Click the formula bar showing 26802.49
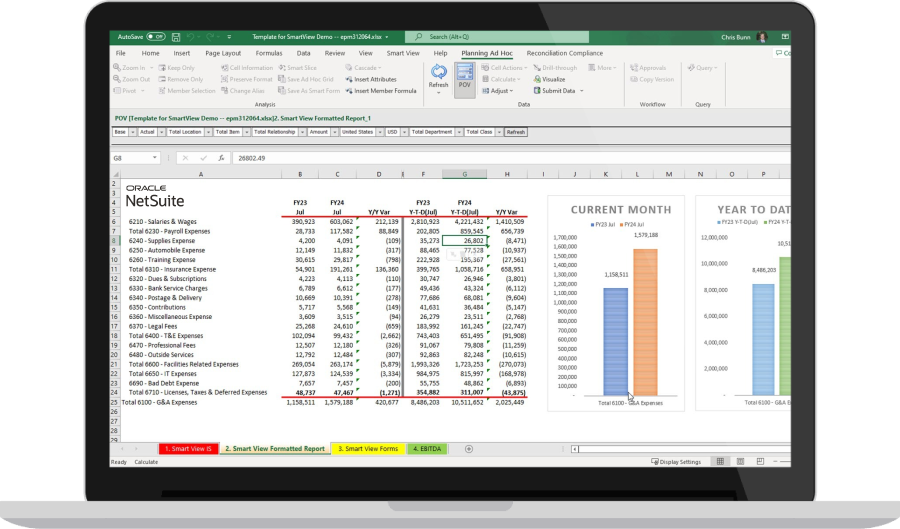This screenshot has height=529, width=900. click(x=511, y=158)
